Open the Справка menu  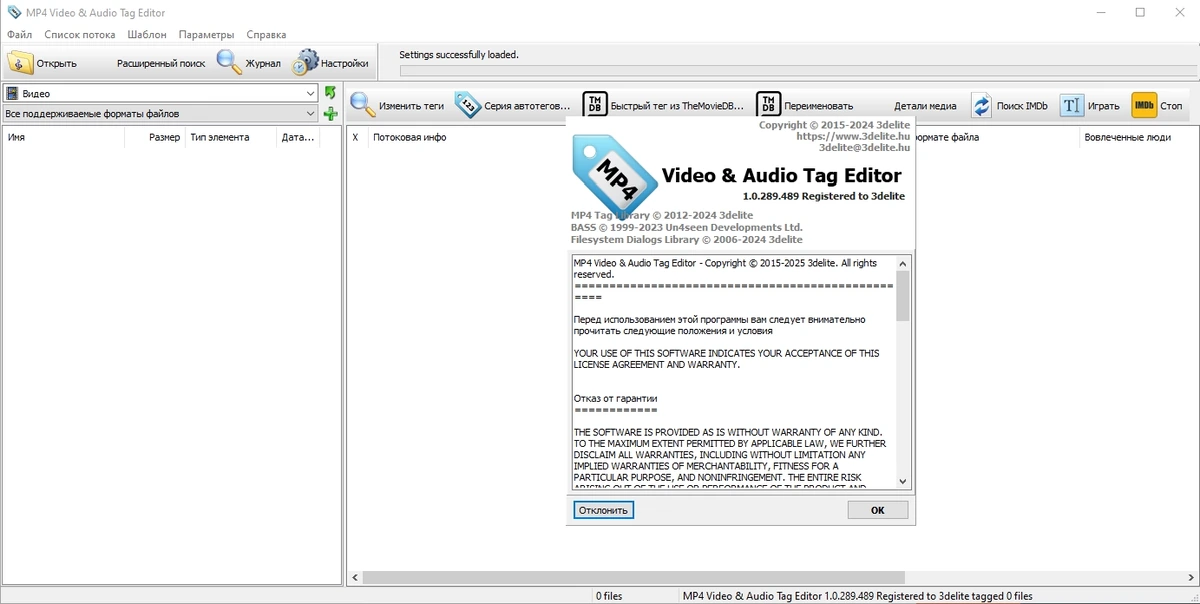[266, 34]
